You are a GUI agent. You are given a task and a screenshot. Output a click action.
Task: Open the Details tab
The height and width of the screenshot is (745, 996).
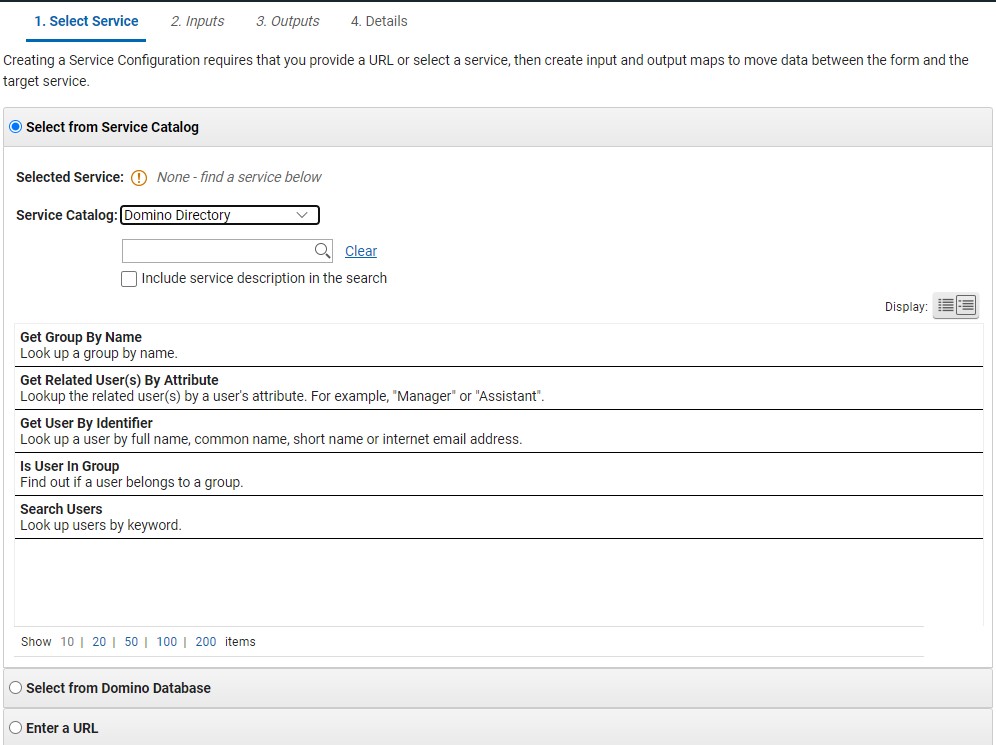pos(379,20)
